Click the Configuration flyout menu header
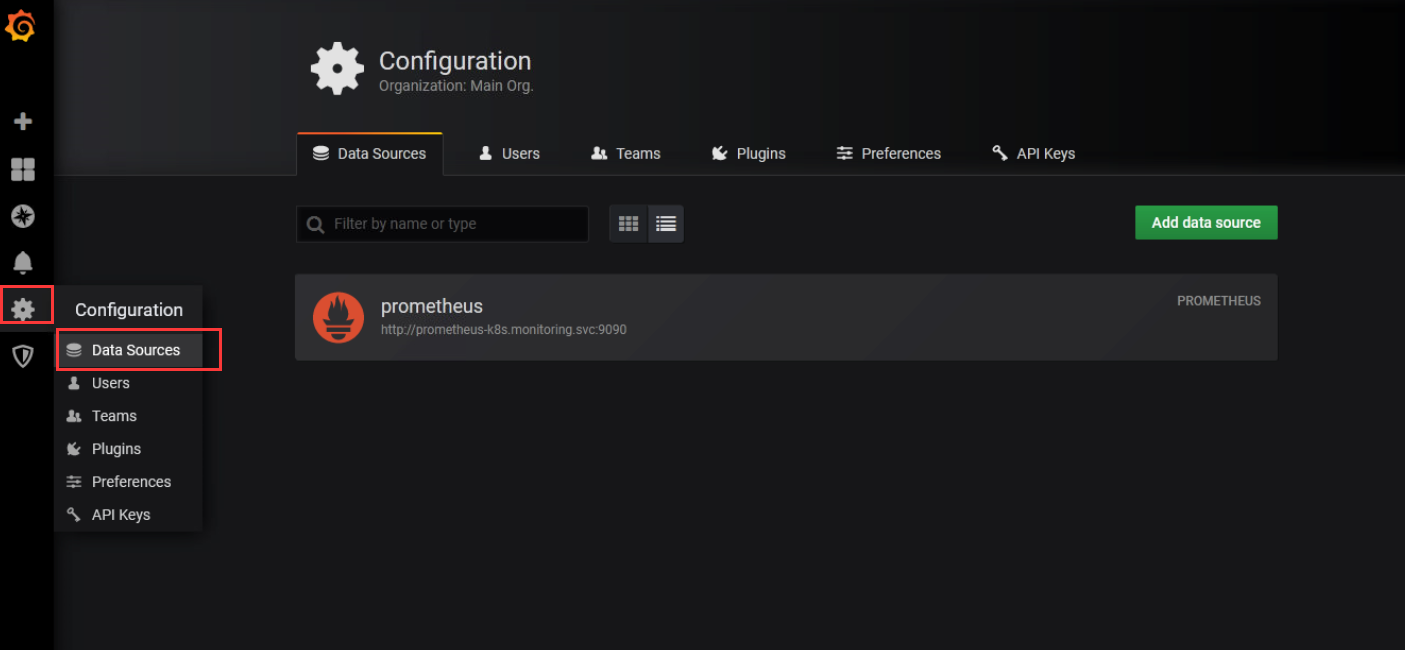The width and height of the screenshot is (1405, 650). [x=129, y=310]
